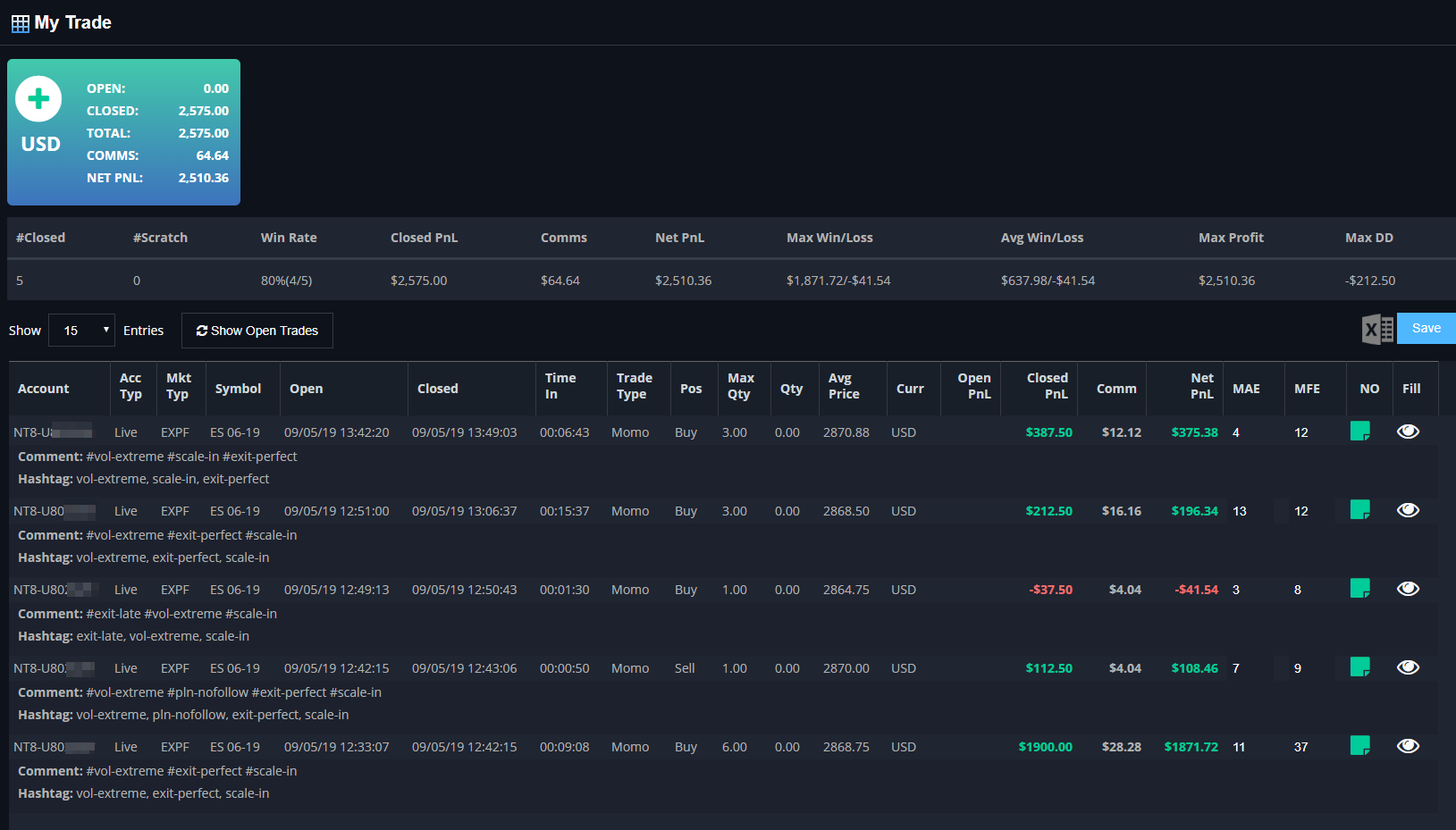Viewport: 1456px width, 830px height.
Task: Click the green plus icon on USD card
Action: [38, 98]
